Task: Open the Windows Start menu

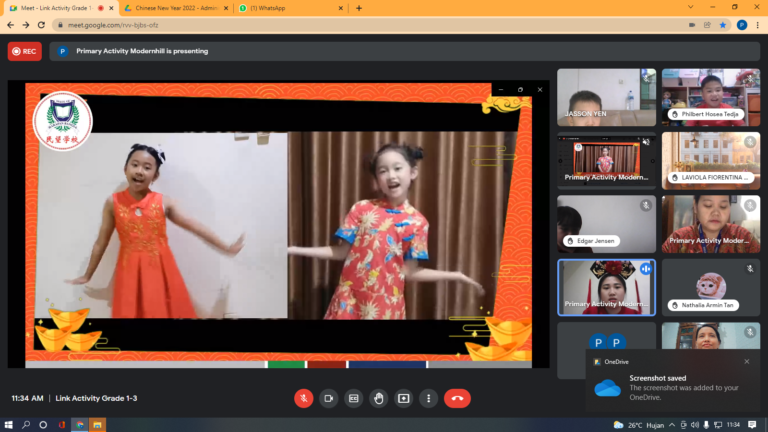Action: pyautogui.click(x=9, y=424)
